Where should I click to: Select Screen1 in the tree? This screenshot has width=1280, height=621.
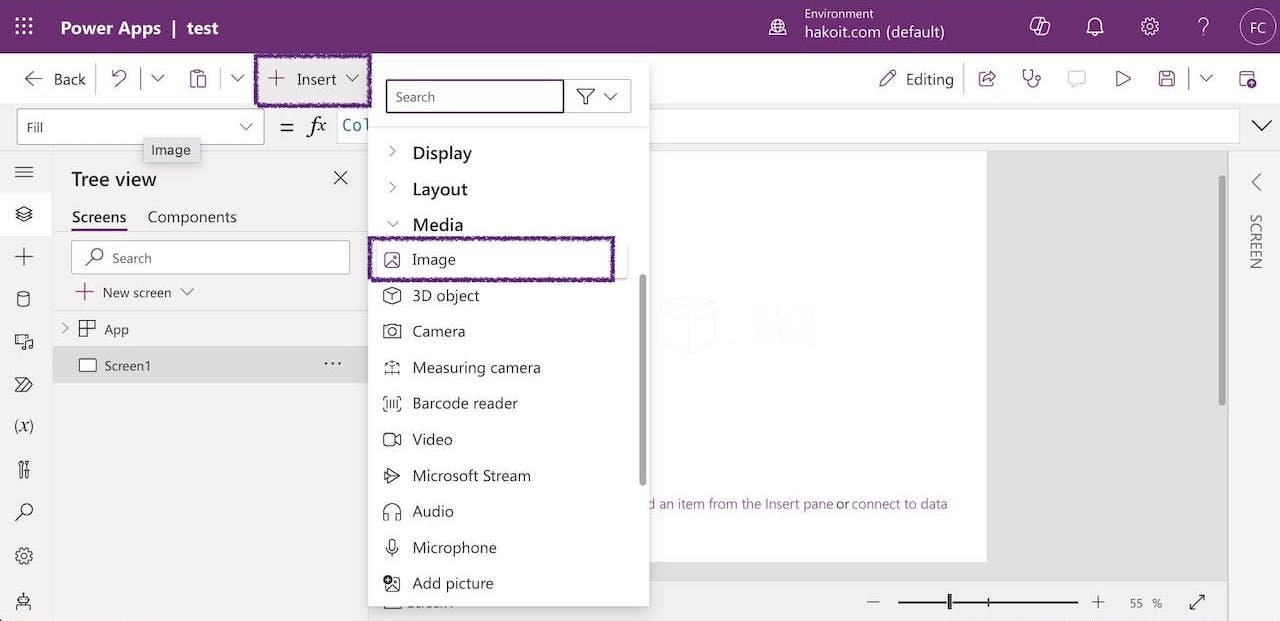click(x=211, y=365)
